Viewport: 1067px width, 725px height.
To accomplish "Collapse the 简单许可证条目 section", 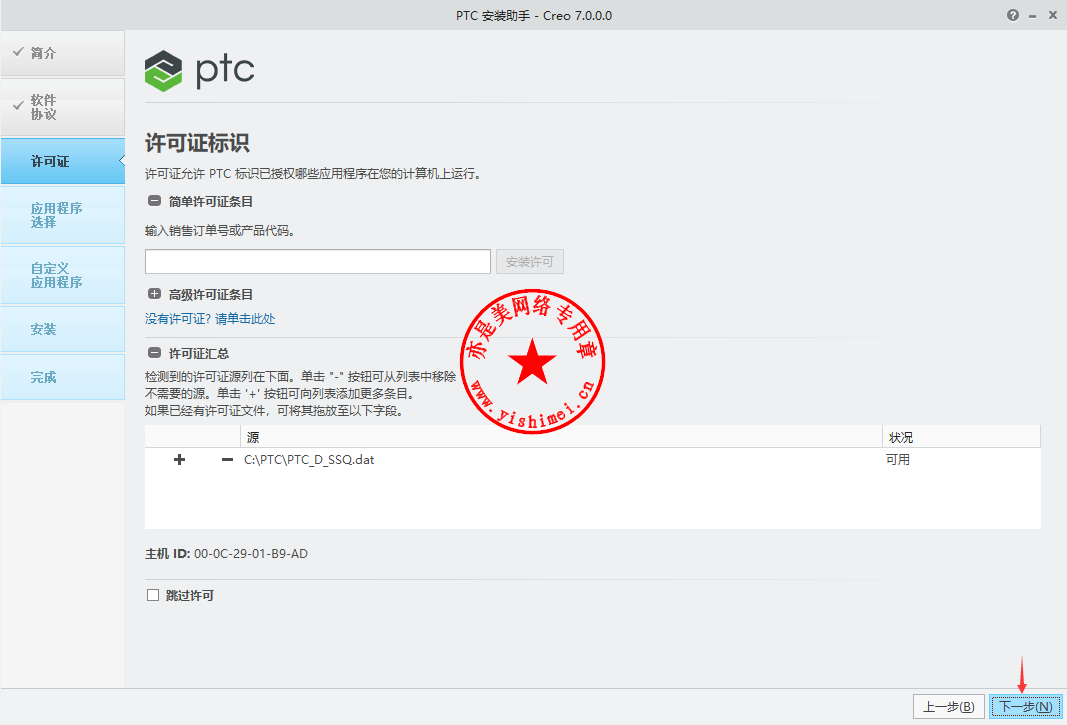I will coord(154,201).
